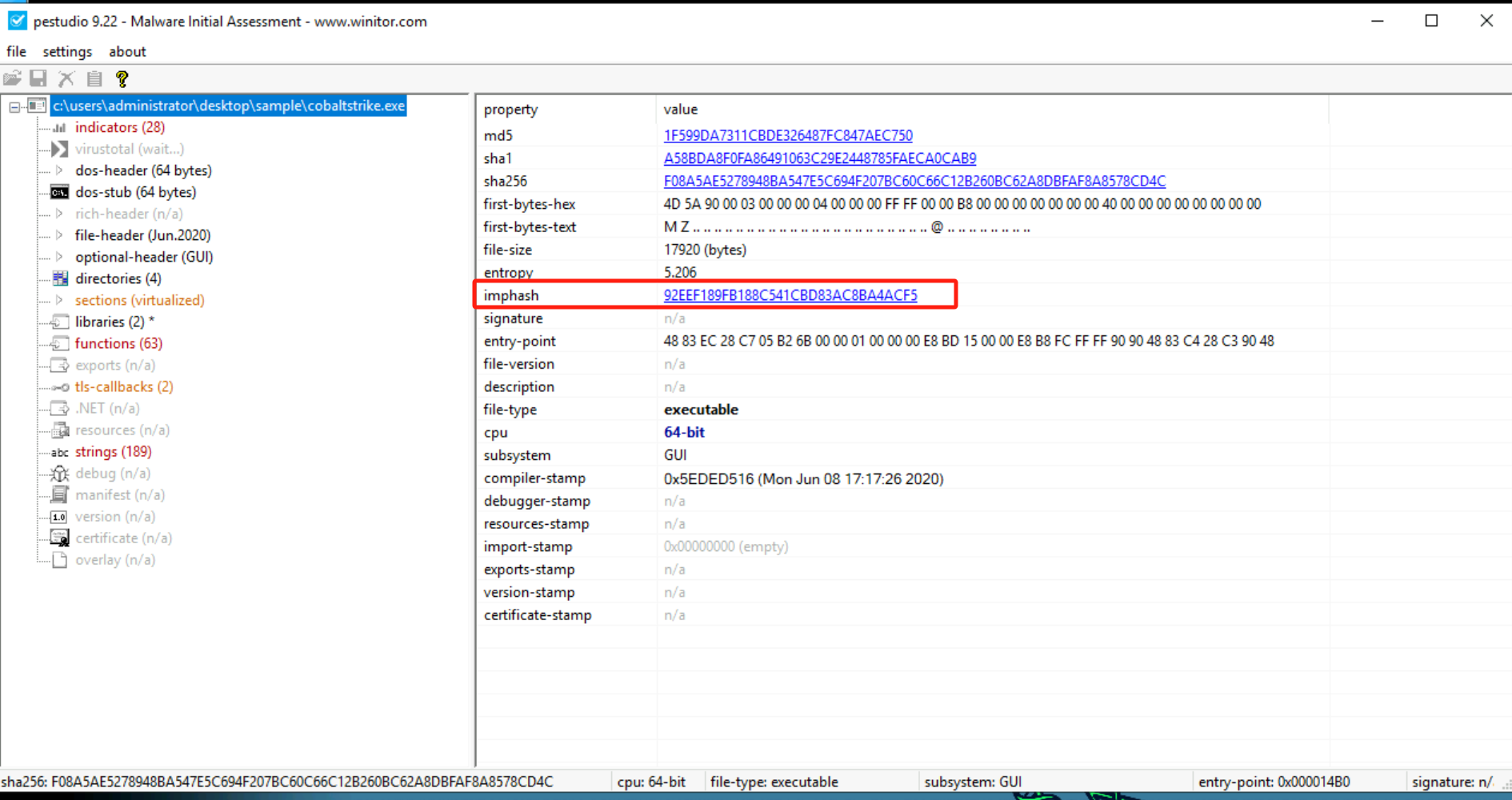Select the first-bytes-hex value starting "4D 5A 90"
The width and height of the screenshot is (1512, 800).
point(962,204)
